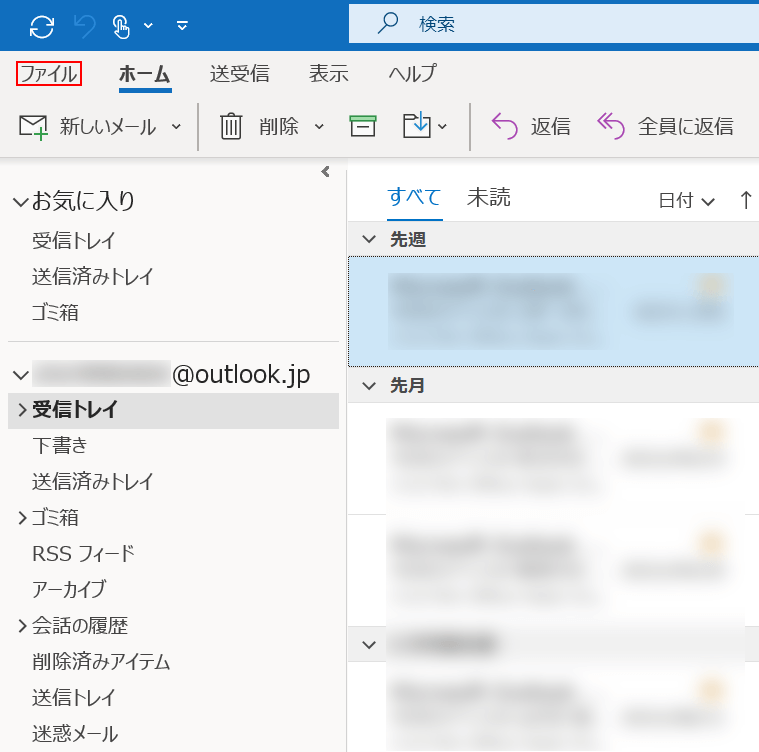Click the search magnifier icon
This screenshot has height=752, width=759.
[x=388, y=23]
